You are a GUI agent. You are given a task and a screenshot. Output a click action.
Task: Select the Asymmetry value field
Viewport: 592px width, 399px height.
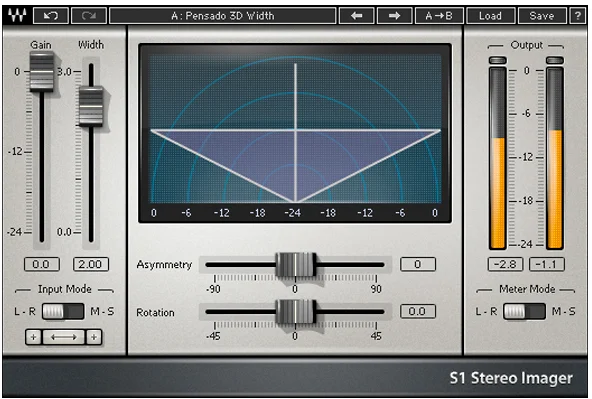418,264
